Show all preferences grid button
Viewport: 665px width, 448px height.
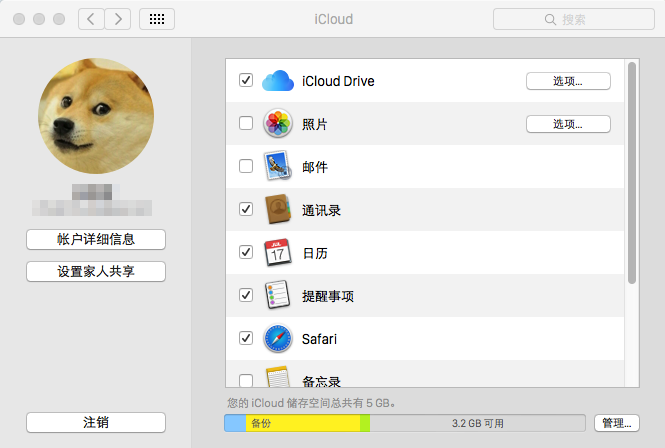(x=158, y=19)
